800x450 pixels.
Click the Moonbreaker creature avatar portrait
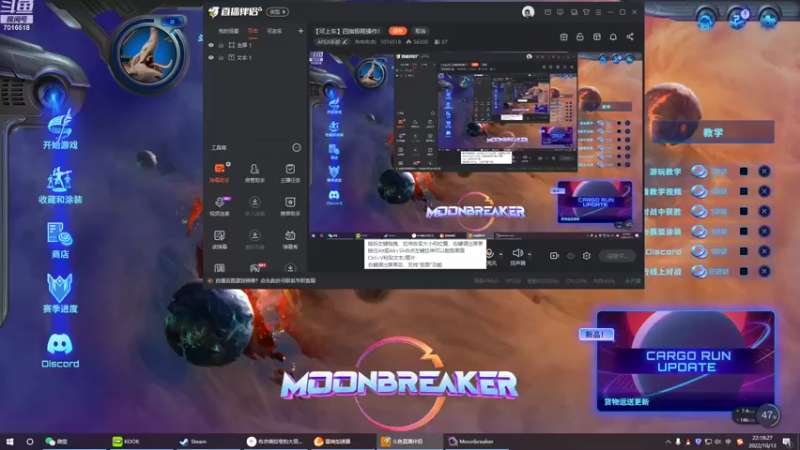148,55
